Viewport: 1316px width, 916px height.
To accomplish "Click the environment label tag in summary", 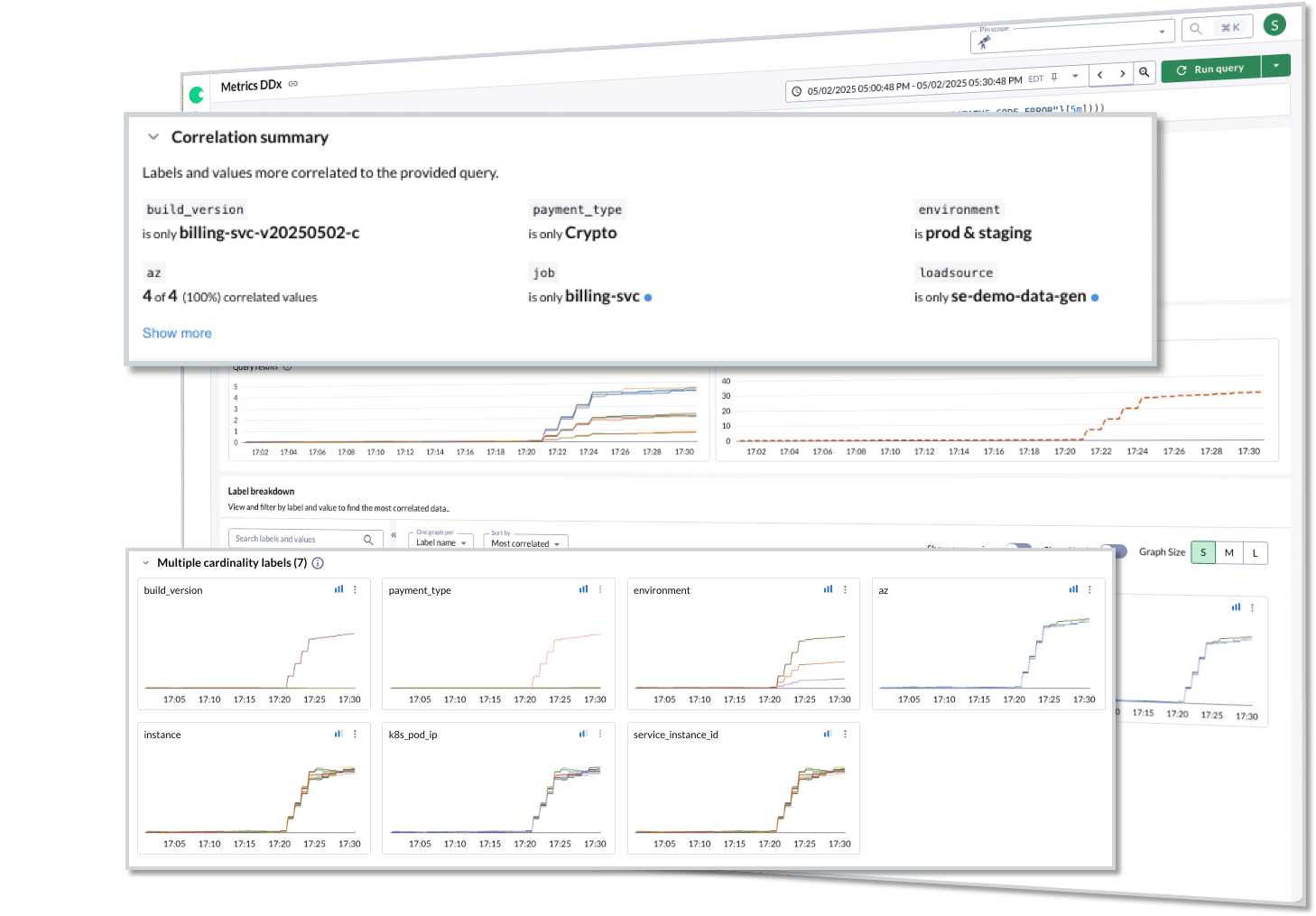I will tap(959, 209).
